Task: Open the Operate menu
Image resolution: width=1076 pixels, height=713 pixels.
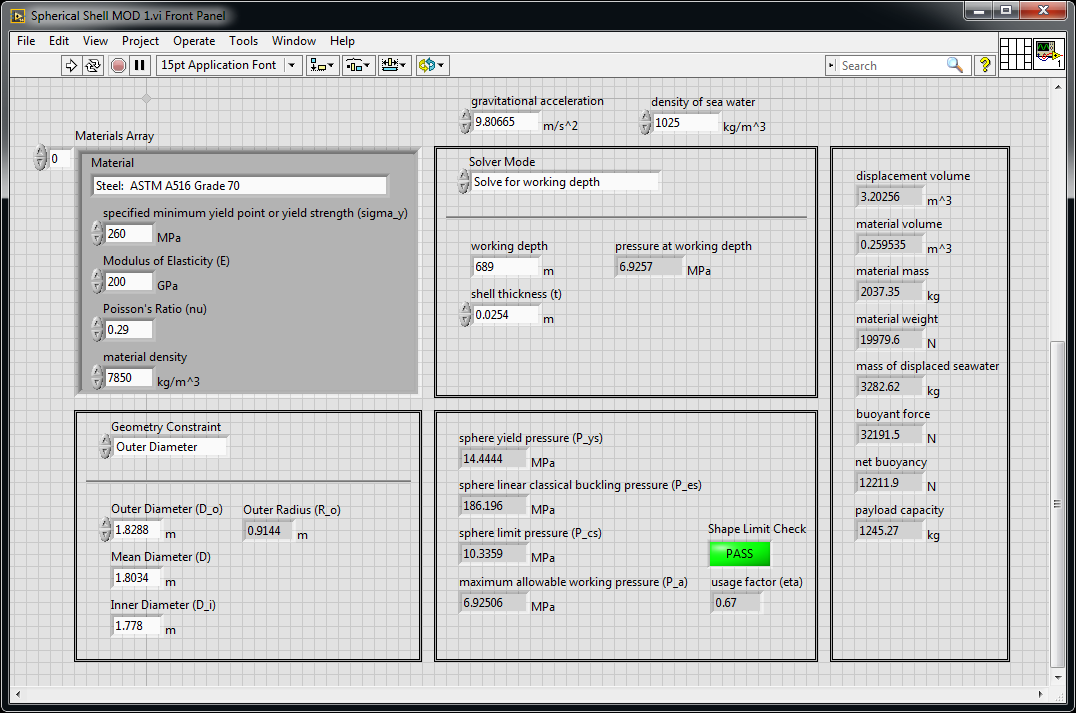Action: click(x=194, y=41)
